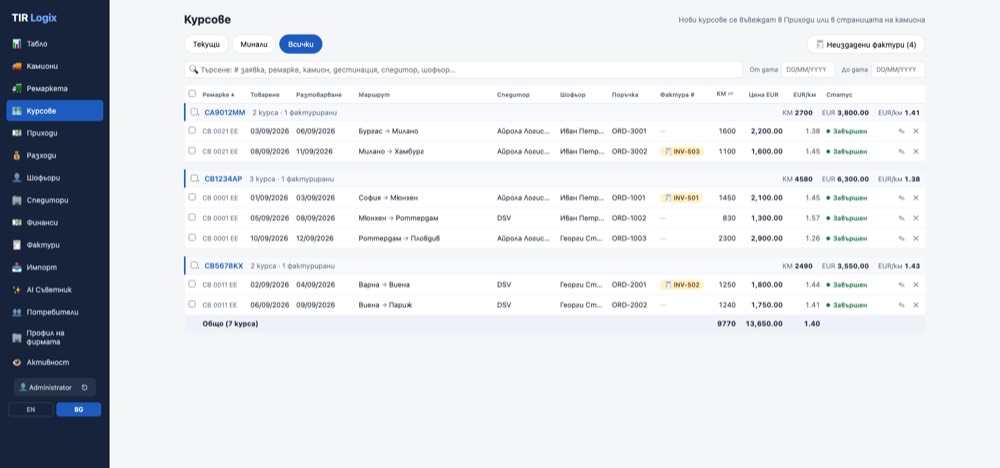This screenshot has width=1000, height=468.
Task: Open truck CB5678KX link
Action: coord(224,266)
